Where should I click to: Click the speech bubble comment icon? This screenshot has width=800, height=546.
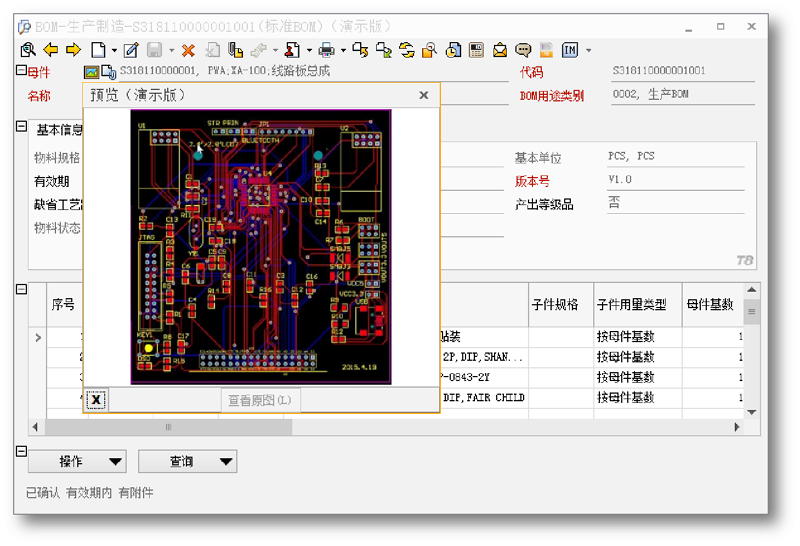click(523, 49)
